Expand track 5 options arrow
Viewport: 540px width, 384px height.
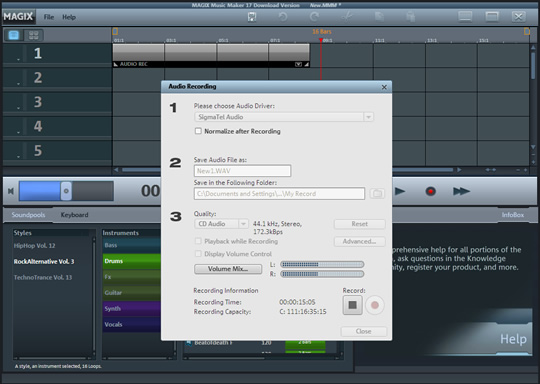[18, 157]
